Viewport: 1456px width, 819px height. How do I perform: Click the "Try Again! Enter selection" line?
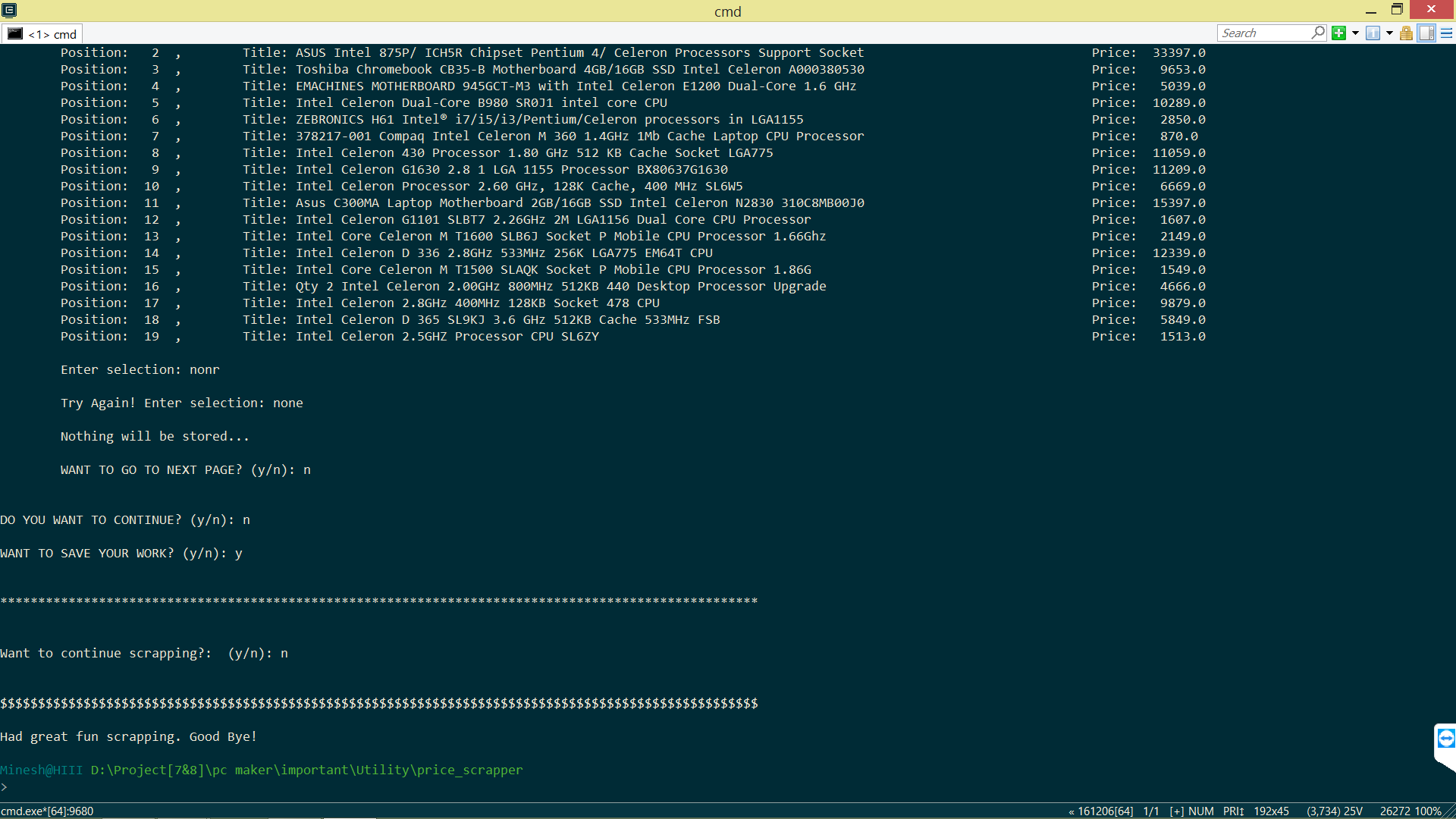click(181, 403)
